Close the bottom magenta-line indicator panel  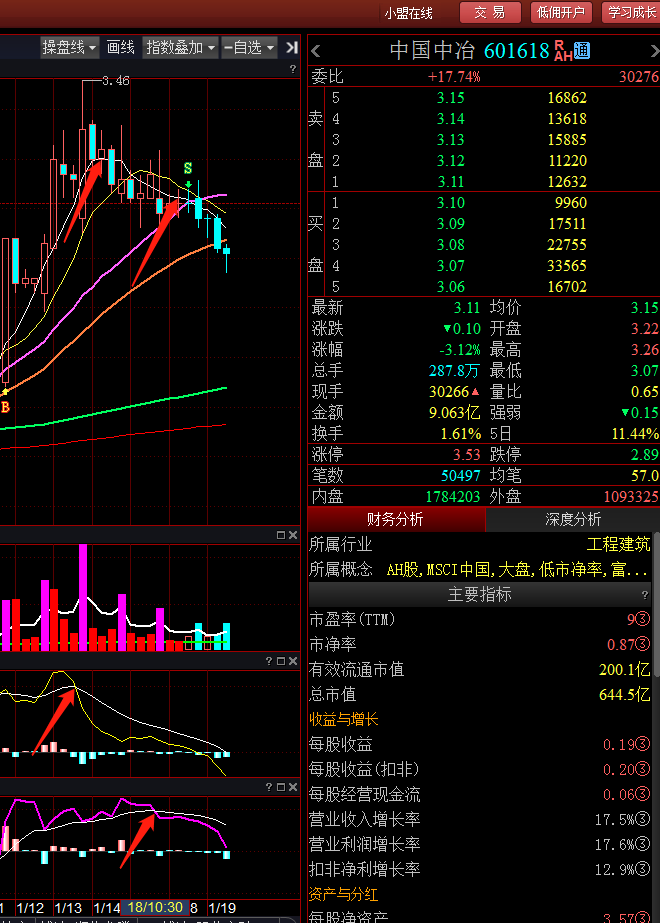click(x=293, y=787)
